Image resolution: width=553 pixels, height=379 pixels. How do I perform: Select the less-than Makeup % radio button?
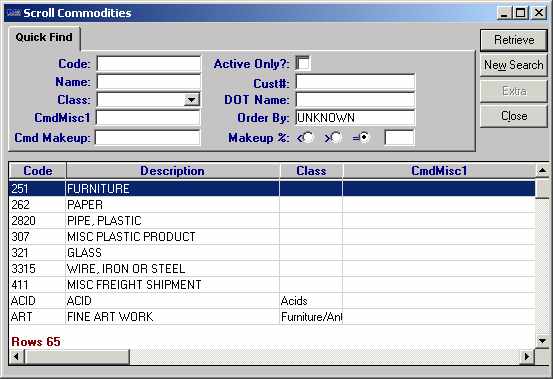click(x=308, y=137)
